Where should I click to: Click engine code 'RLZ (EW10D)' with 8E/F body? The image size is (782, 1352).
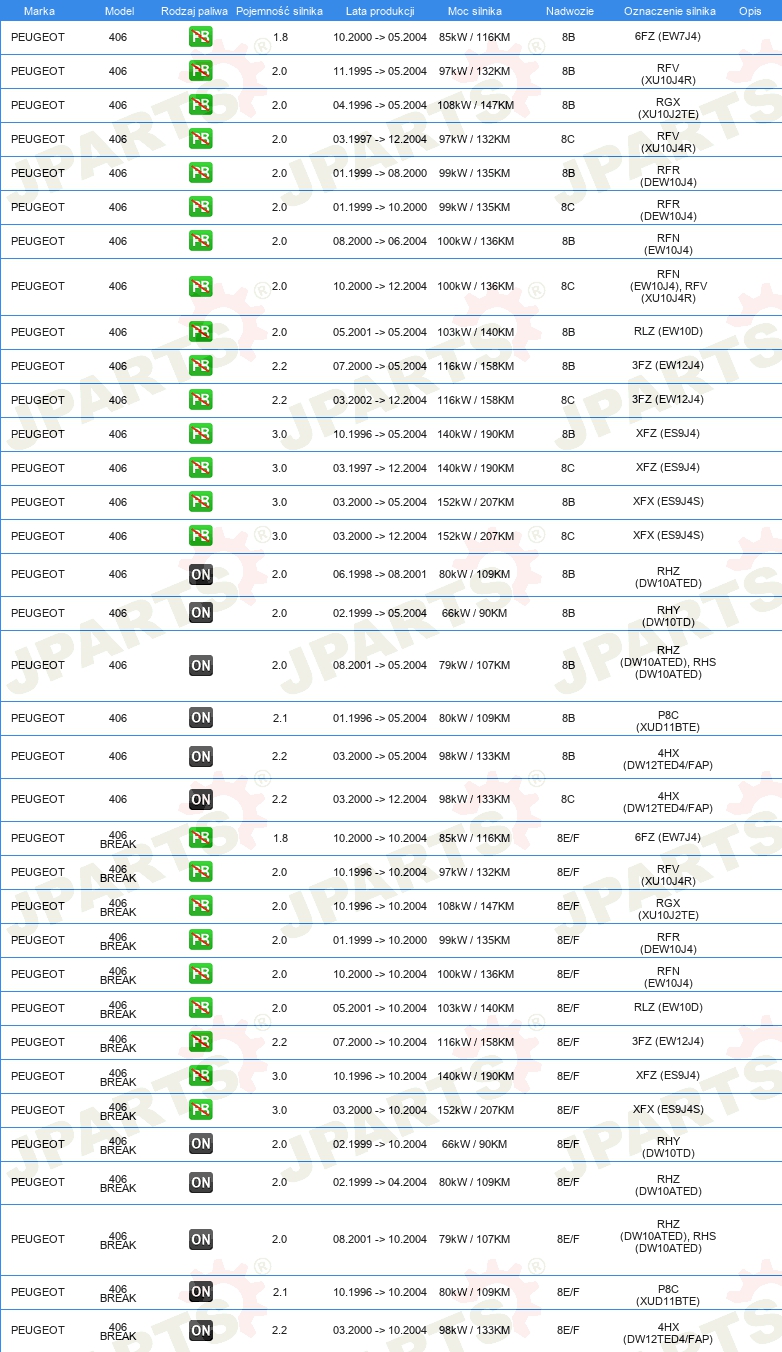coord(668,1008)
